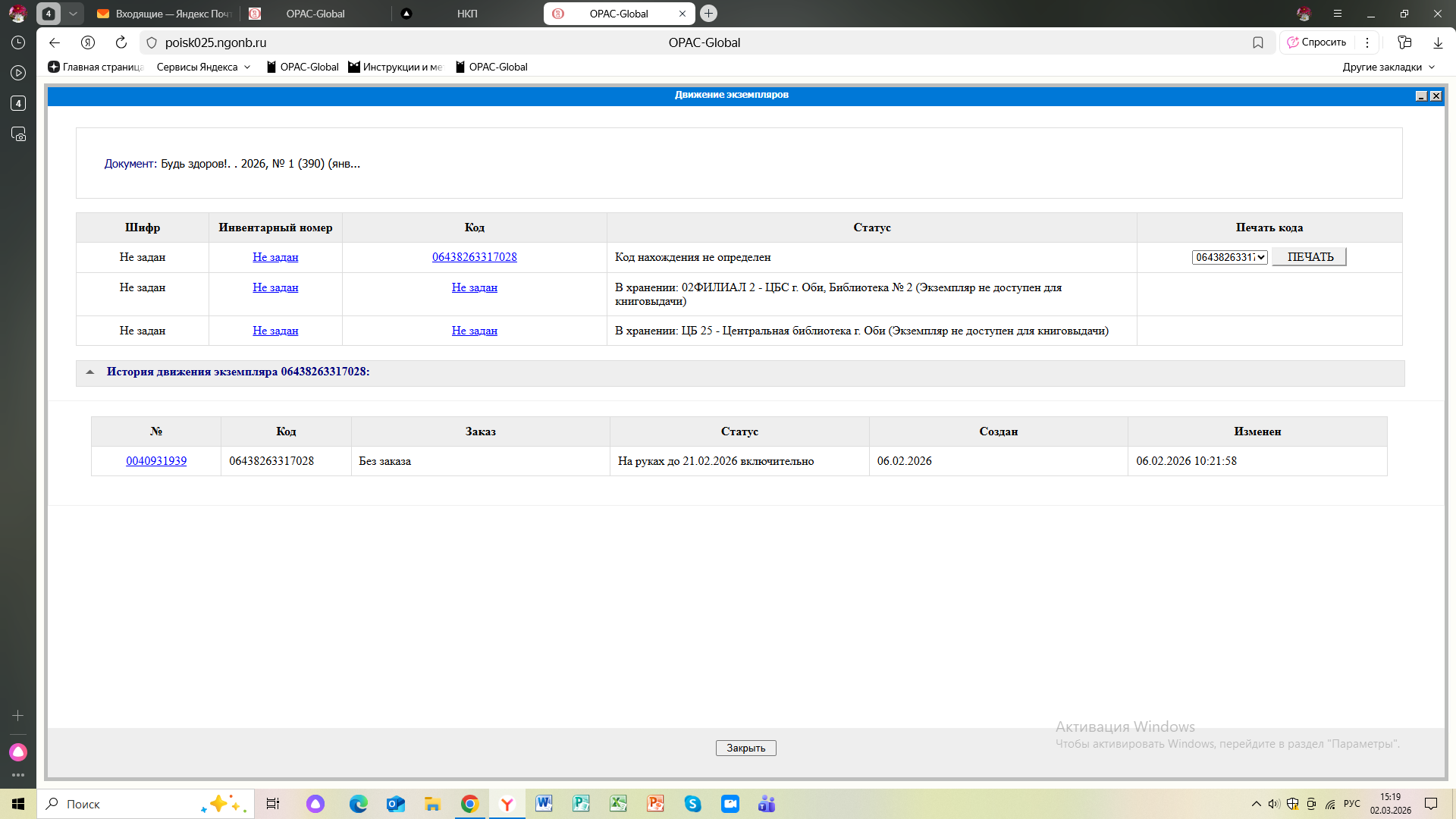Collapse the История движения экземпляра section

coord(90,372)
